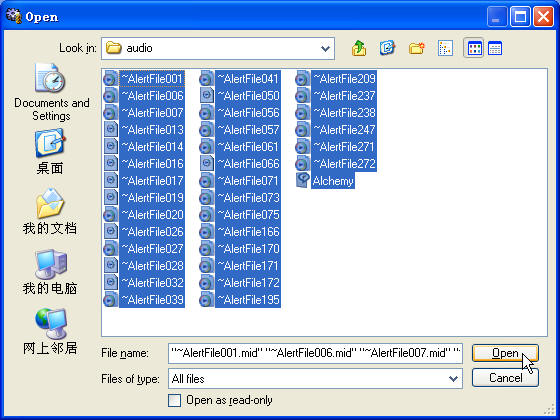Viewport: 560px width, 420px height.
Task: Click the Open button
Action: coord(505,353)
